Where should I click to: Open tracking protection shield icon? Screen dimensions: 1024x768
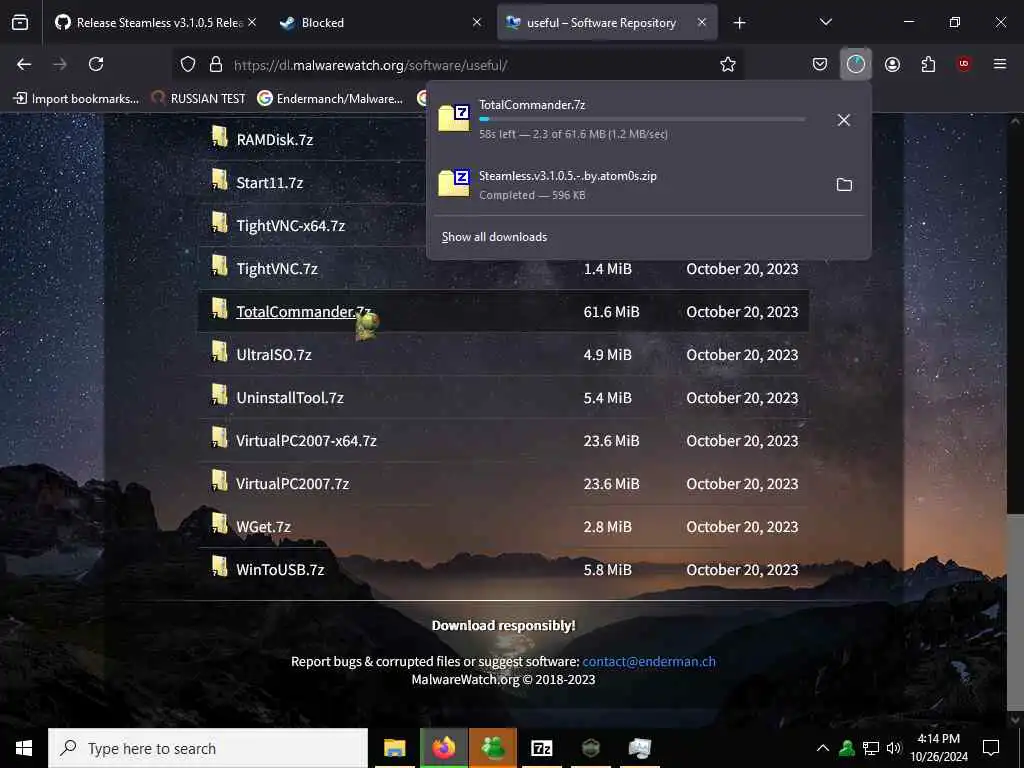(x=188, y=64)
